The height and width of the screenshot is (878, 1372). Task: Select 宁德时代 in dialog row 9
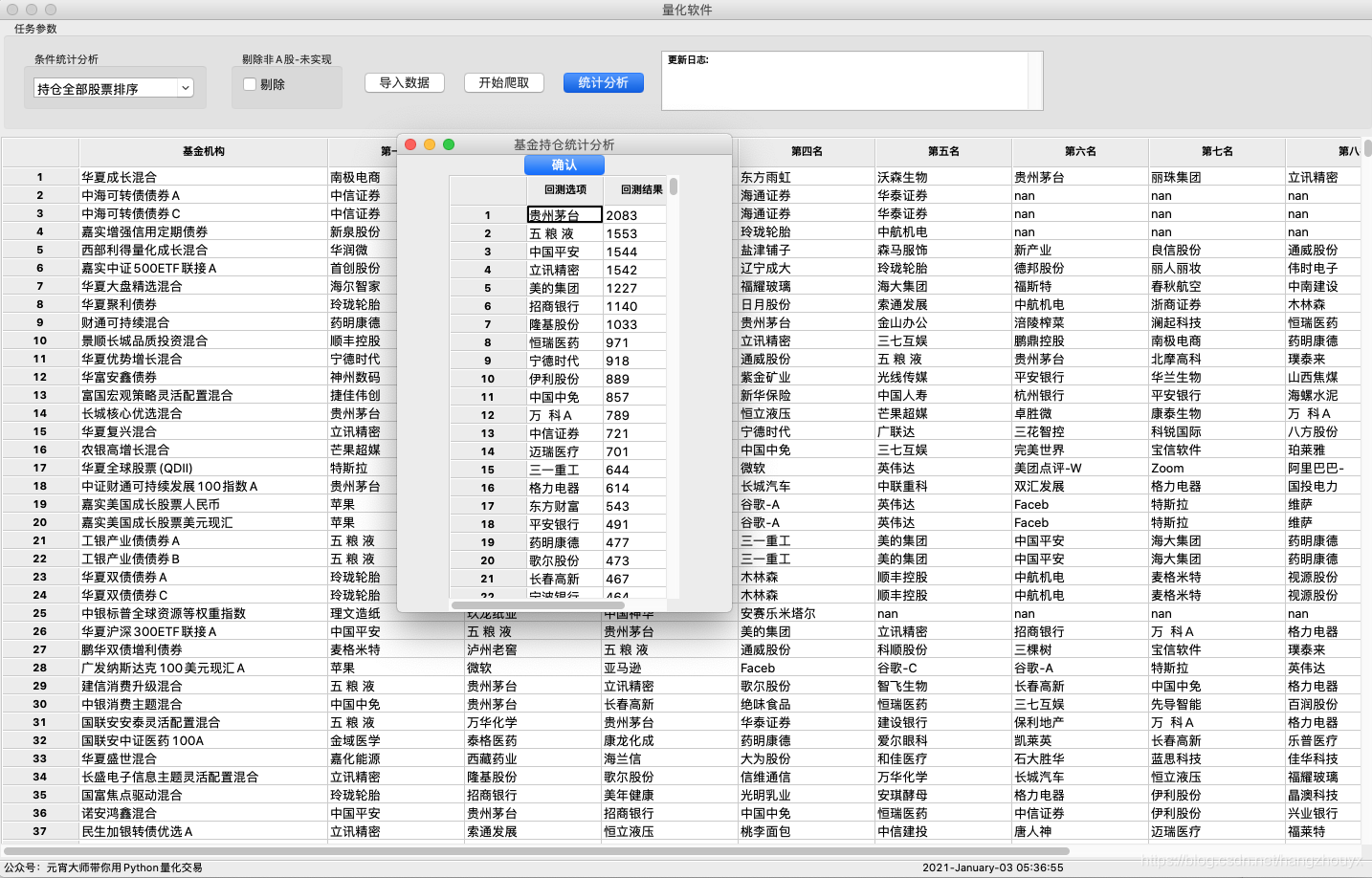(x=564, y=361)
